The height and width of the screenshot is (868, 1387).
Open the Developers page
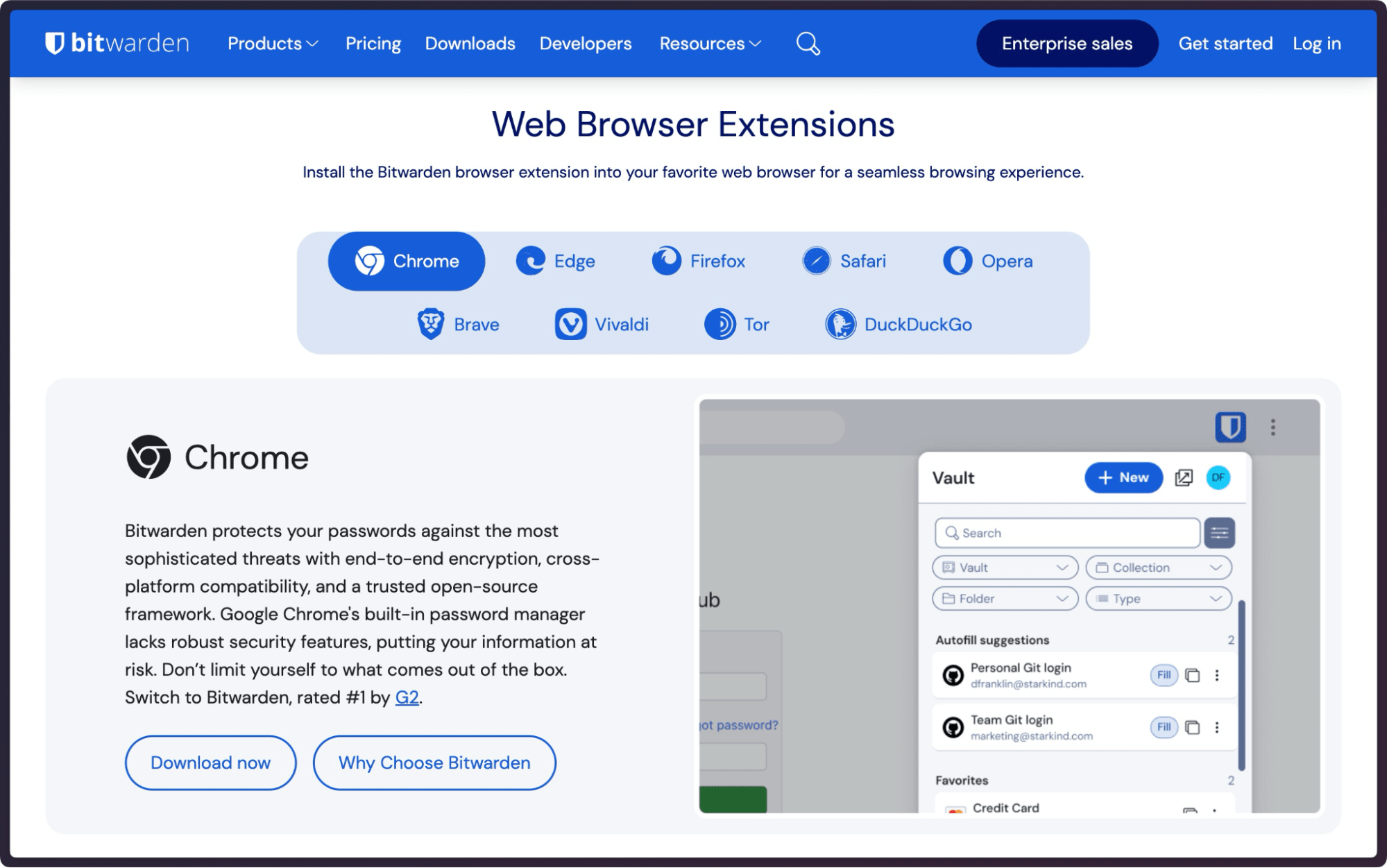586,44
